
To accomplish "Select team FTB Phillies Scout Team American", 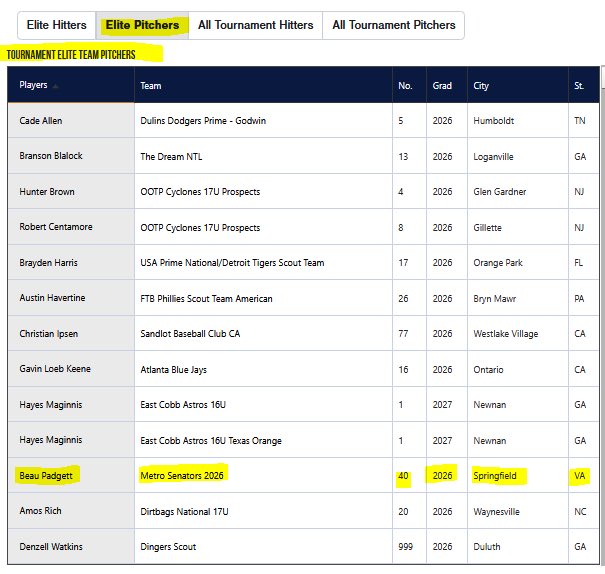I will [x=206, y=299].
